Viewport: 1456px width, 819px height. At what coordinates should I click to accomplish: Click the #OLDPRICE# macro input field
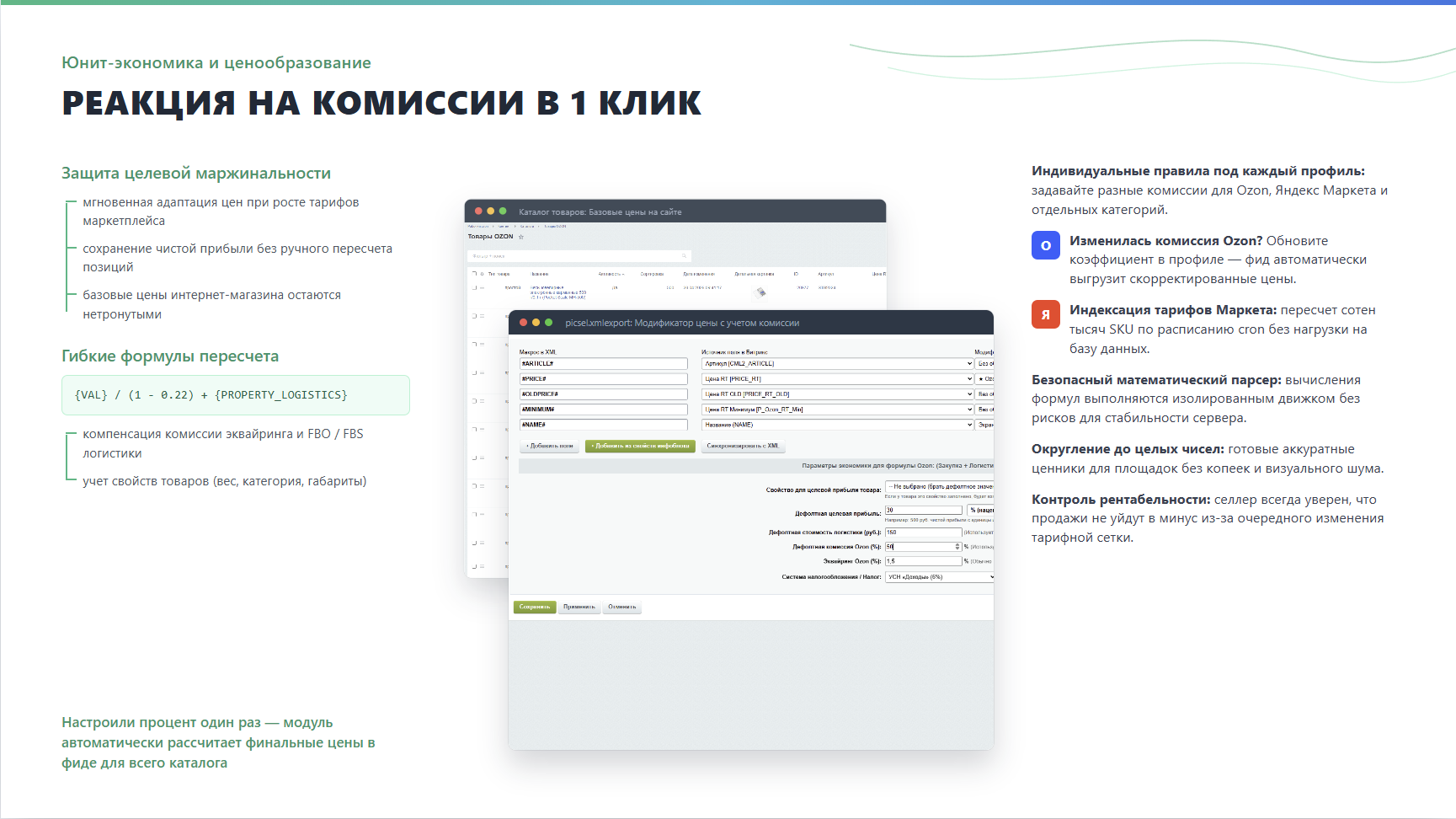pos(604,394)
